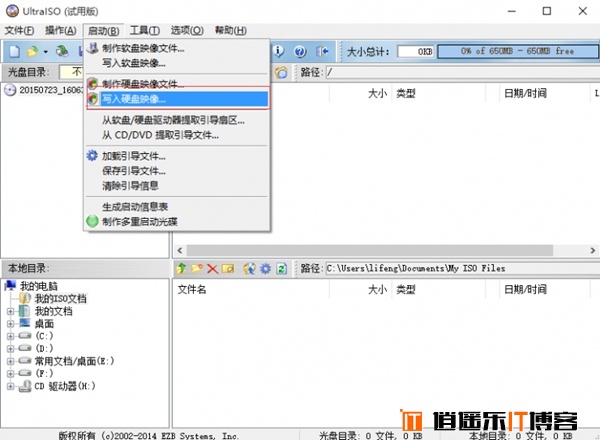Expand the 桌面 tree node
The image size is (600, 440).
coord(11,324)
